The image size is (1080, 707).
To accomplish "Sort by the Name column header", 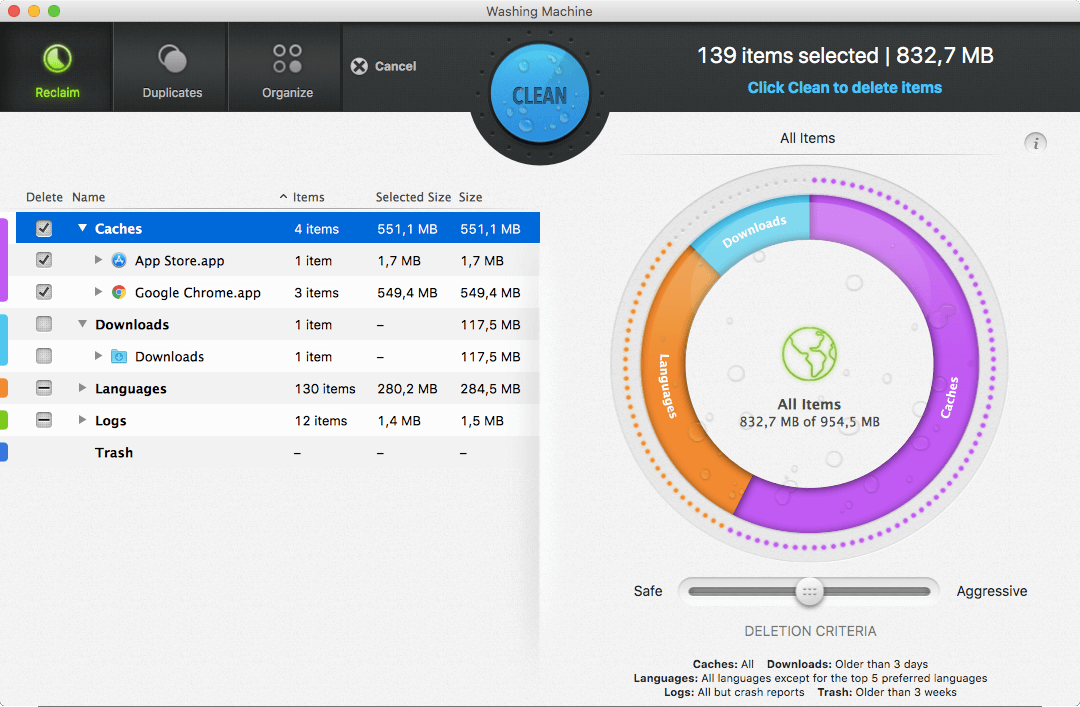I will pyautogui.click(x=89, y=197).
